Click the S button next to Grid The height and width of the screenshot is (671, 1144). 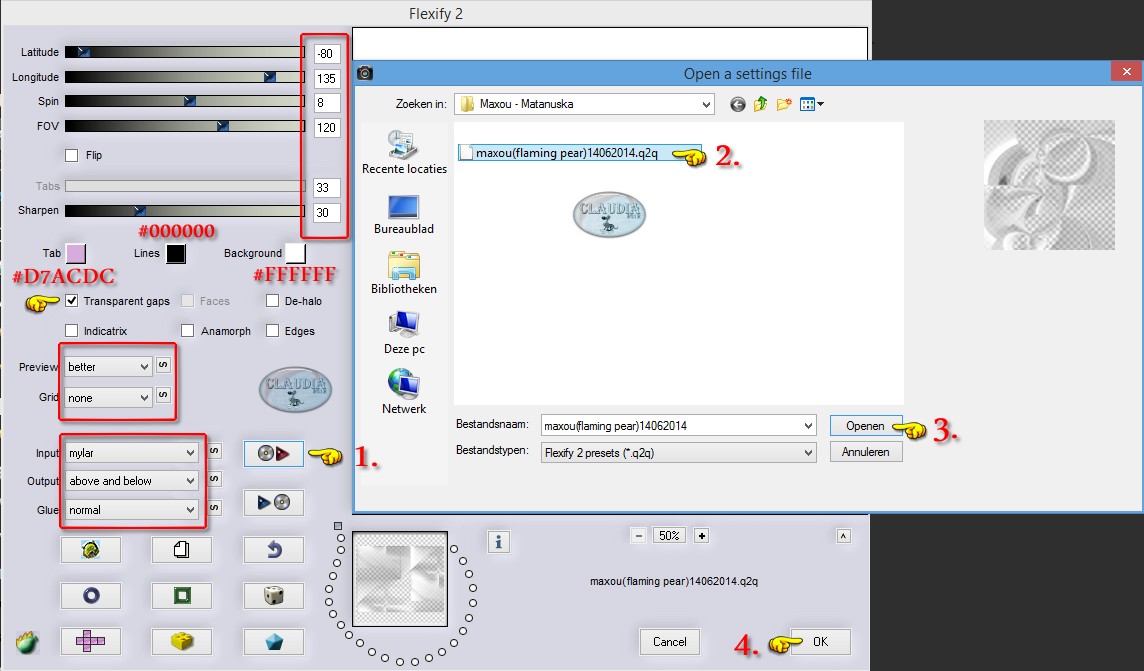click(x=163, y=395)
